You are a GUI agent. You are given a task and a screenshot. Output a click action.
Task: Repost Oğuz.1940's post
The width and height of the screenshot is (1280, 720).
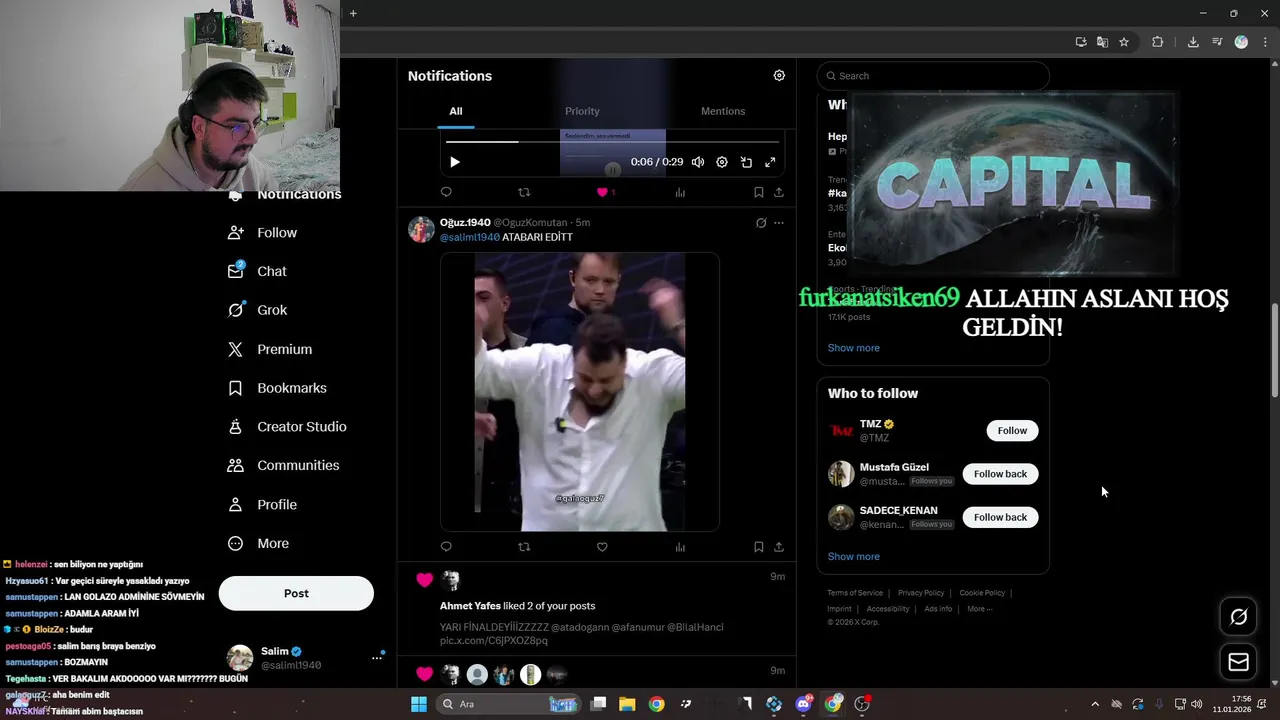coord(524,547)
